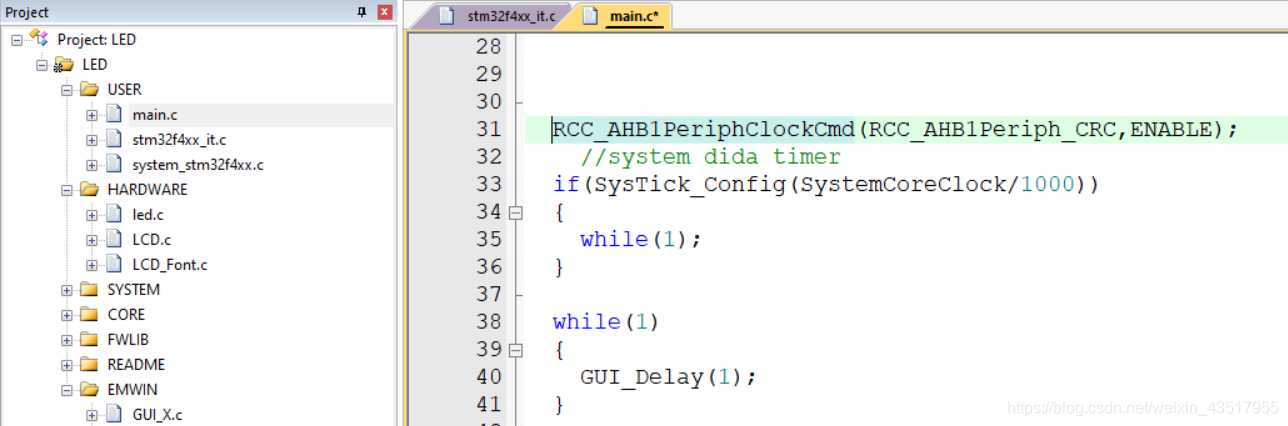Click the HARDWARE folder icon
The width and height of the screenshot is (1288, 426).
pos(88,189)
